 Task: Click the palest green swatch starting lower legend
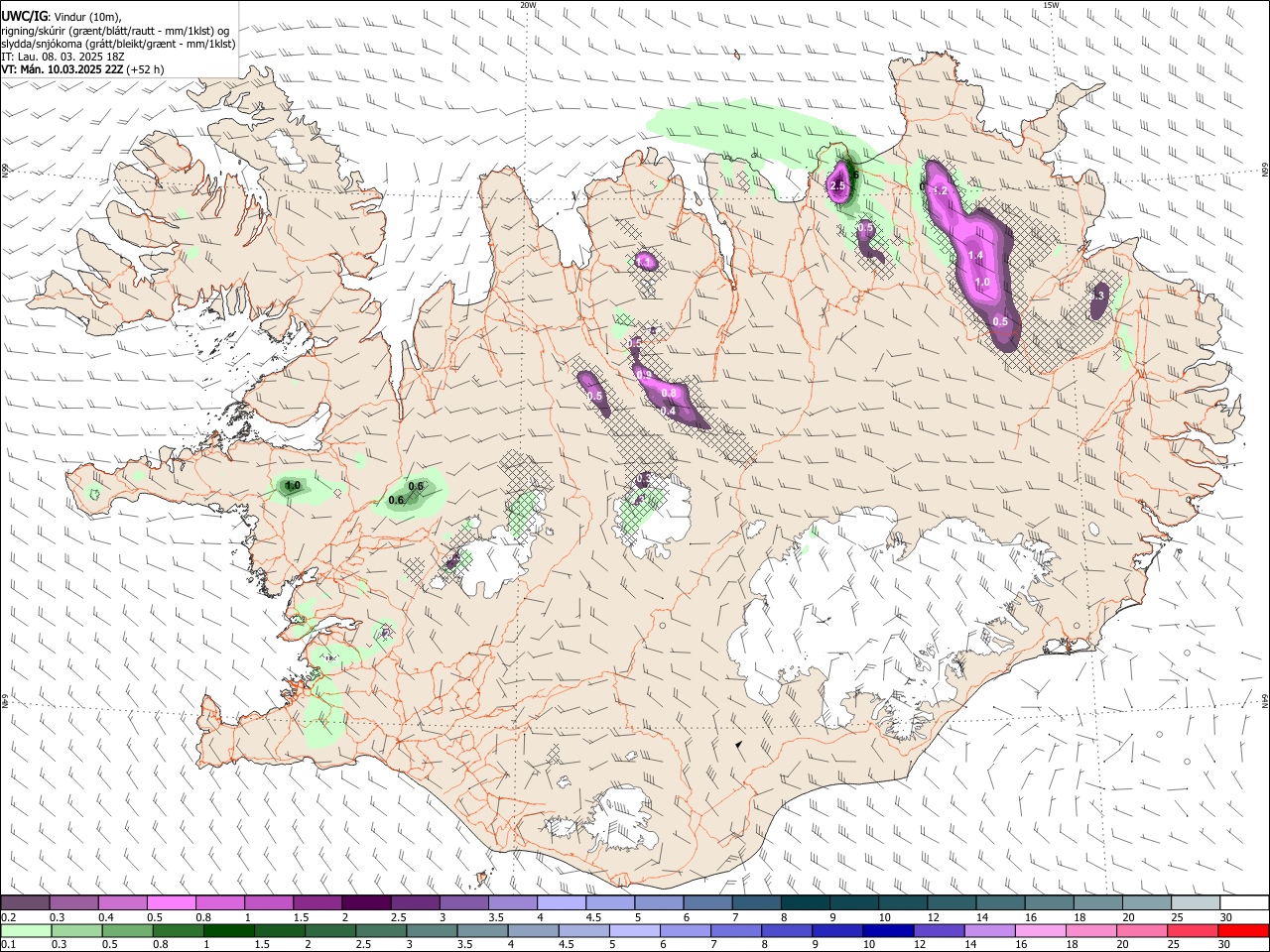point(25,931)
